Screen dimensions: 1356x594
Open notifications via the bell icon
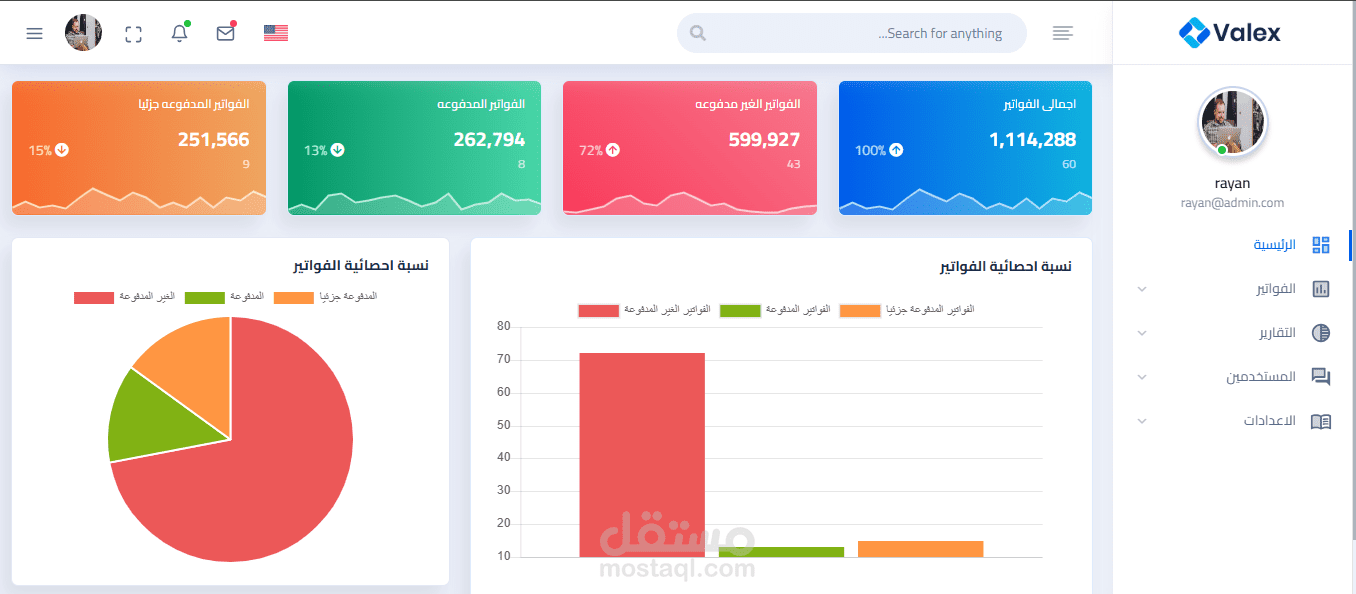point(179,32)
